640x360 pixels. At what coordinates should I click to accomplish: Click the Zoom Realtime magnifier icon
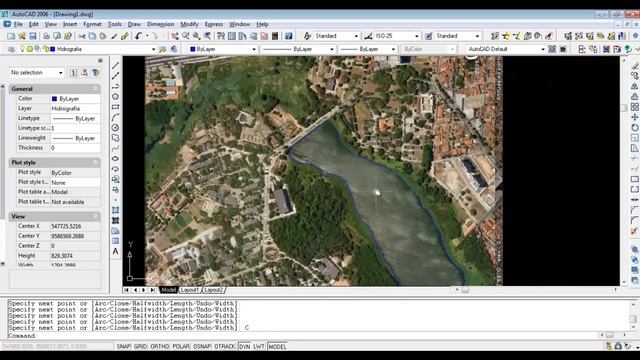point(186,36)
